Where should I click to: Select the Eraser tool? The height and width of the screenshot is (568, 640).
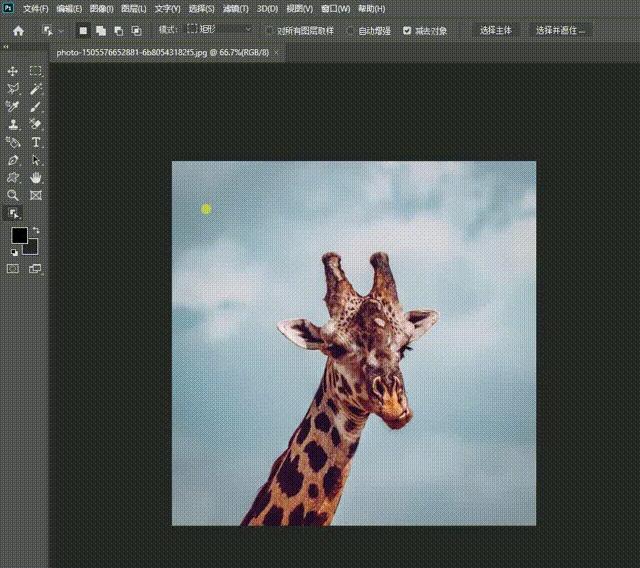36,124
